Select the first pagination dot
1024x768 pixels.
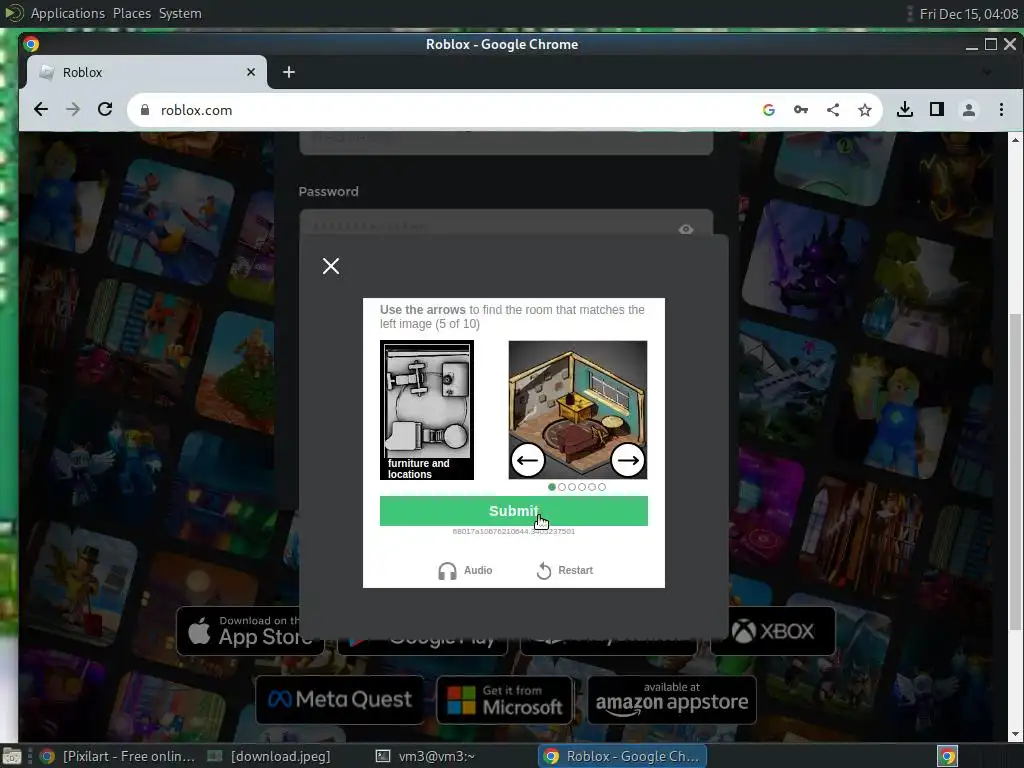click(x=552, y=487)
